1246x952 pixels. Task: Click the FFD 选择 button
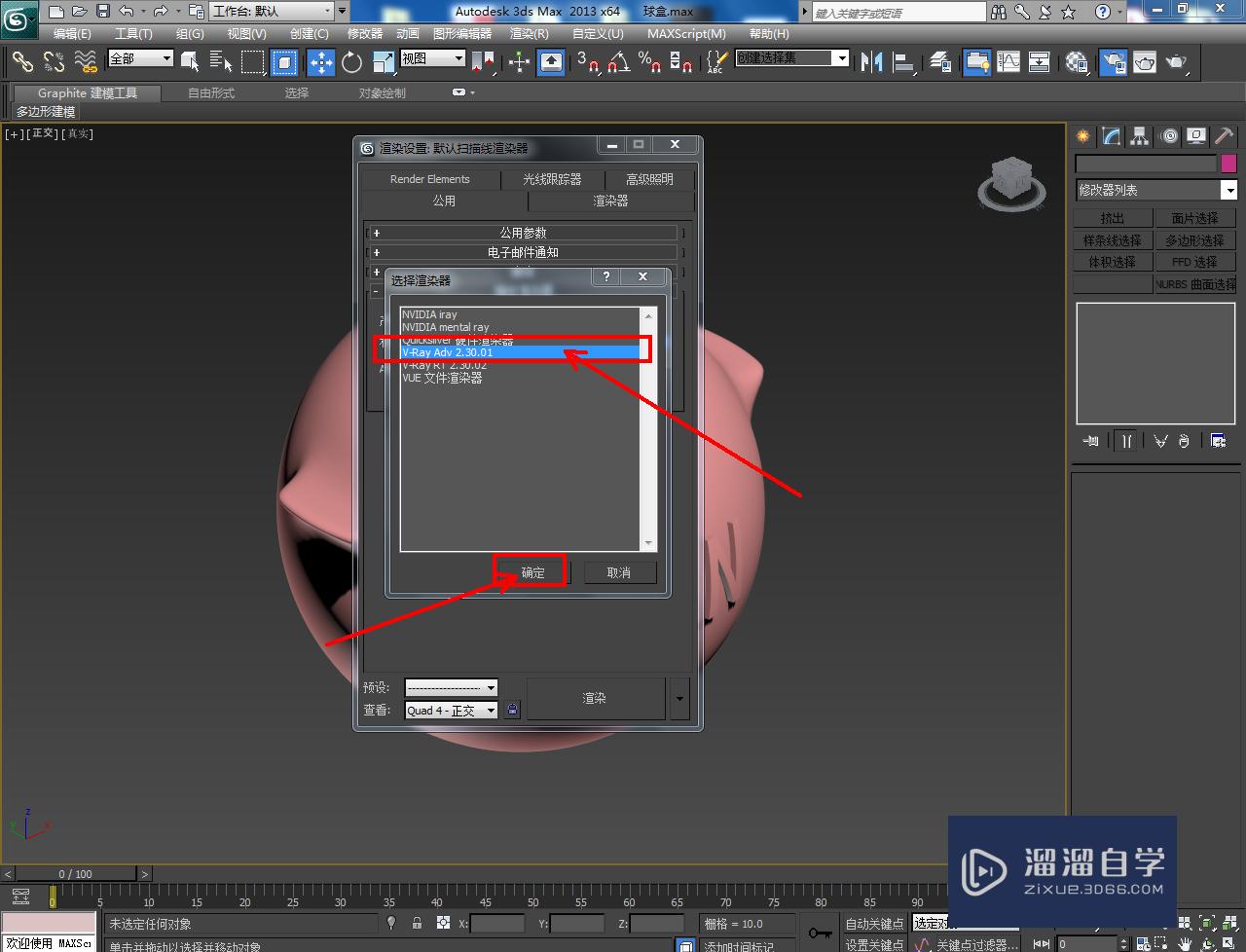1194,262
